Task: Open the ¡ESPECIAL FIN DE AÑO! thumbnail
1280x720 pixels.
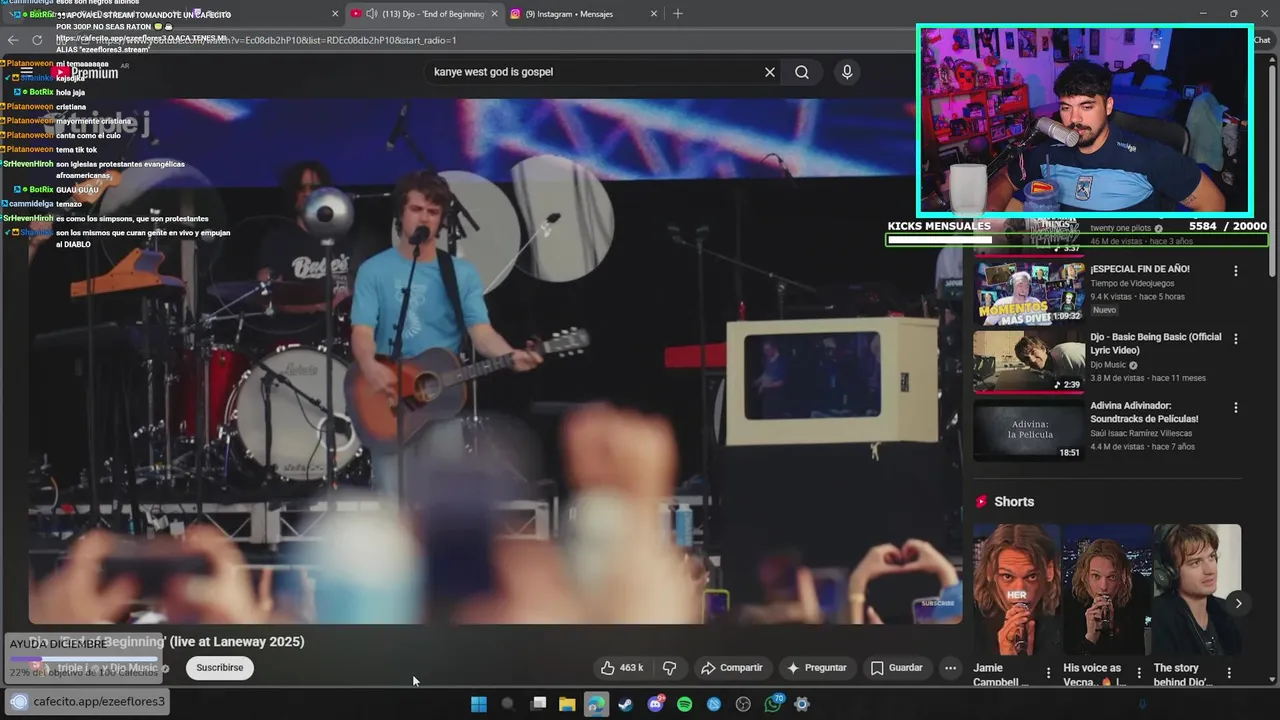Action: (x=1029, y=292)
